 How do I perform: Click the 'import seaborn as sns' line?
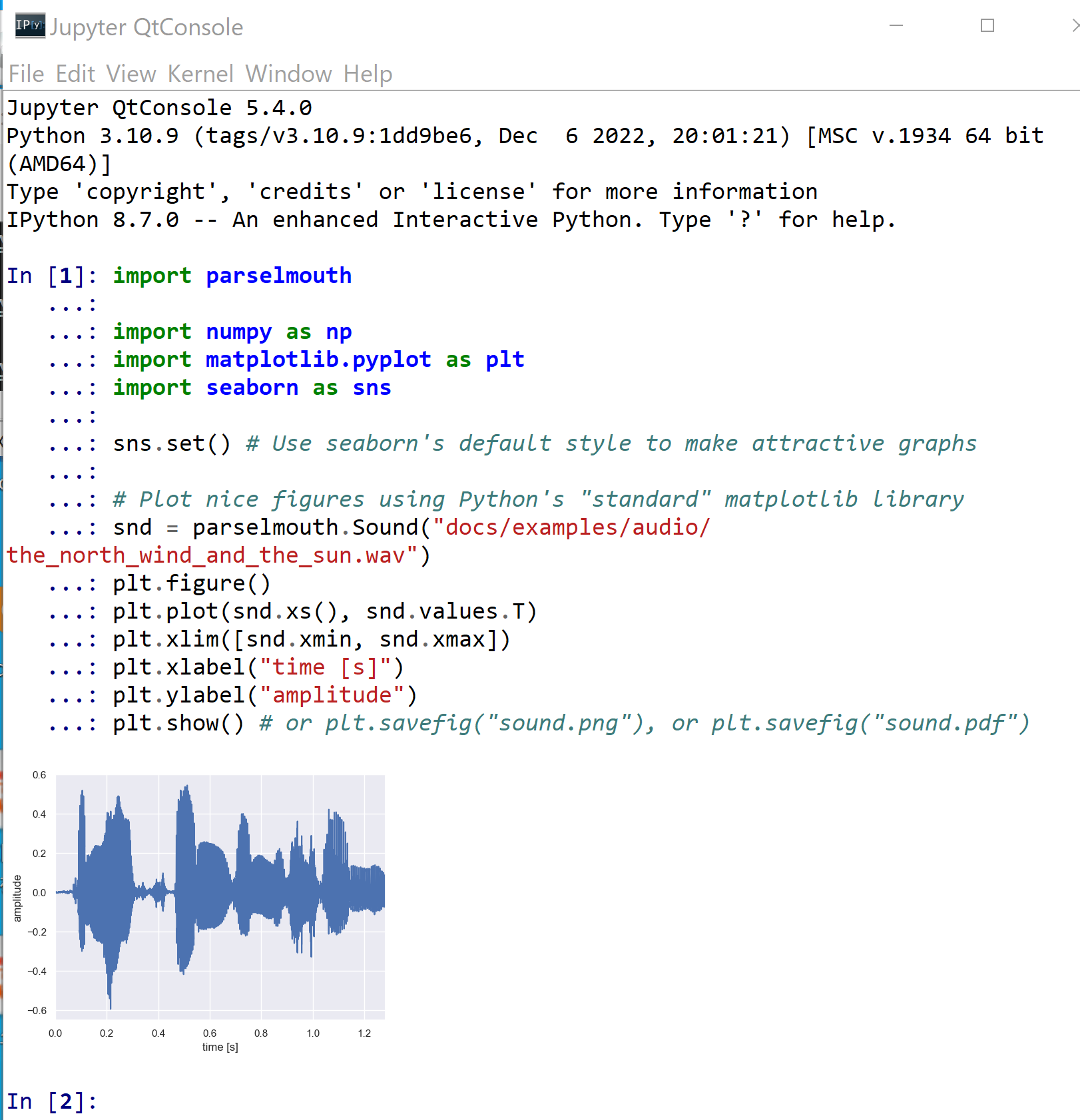252,388
